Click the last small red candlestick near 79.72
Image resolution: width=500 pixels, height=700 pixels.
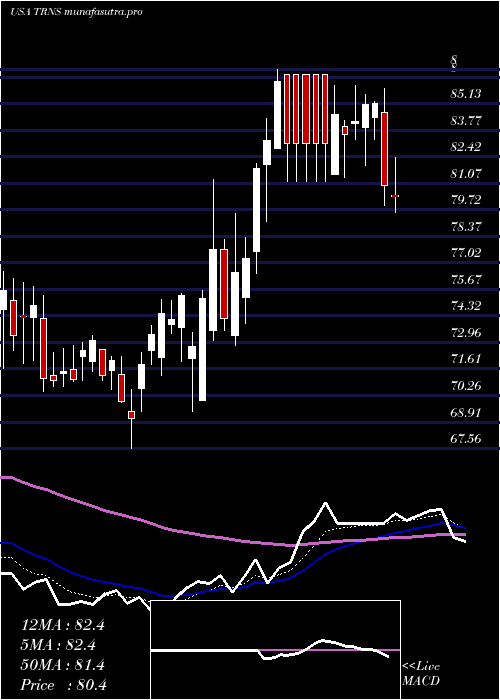click(x=395, y=196)
